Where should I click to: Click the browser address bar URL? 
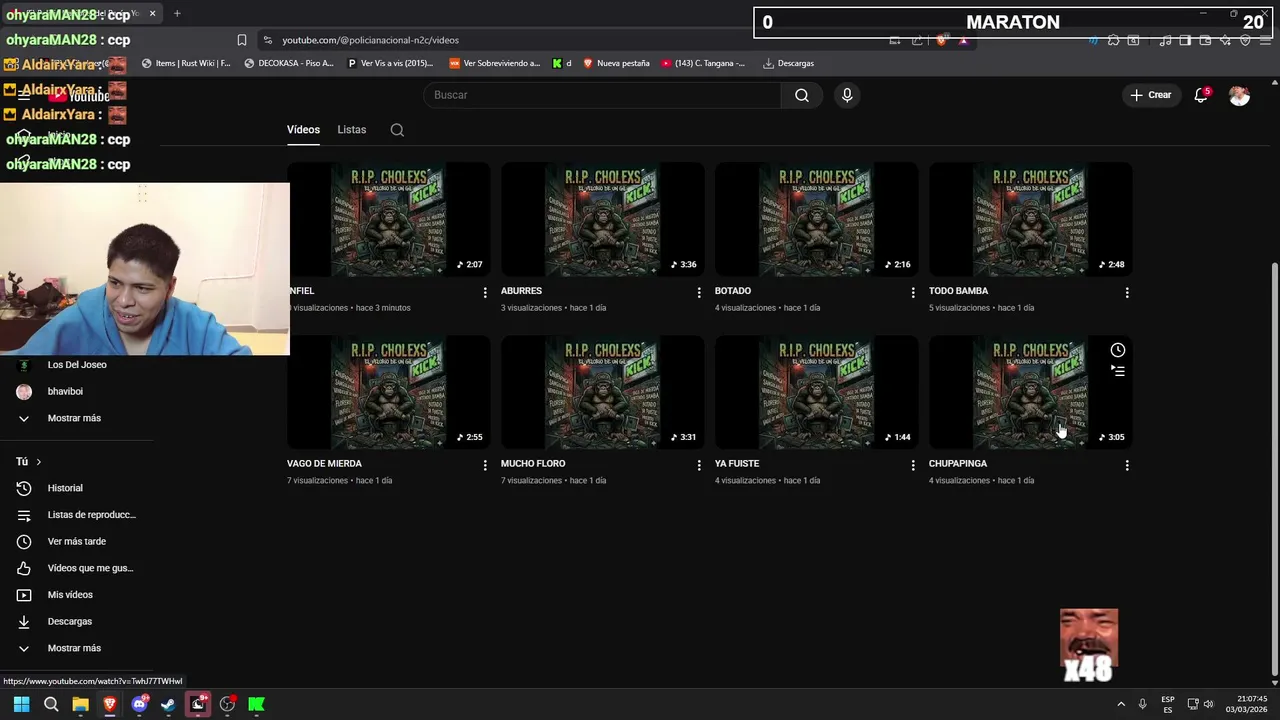coord(370,40)
